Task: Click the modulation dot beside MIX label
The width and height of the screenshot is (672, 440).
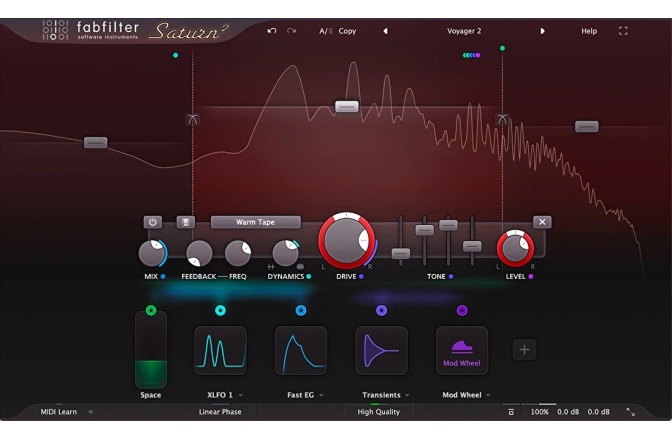Action: [x=163, y=276]
